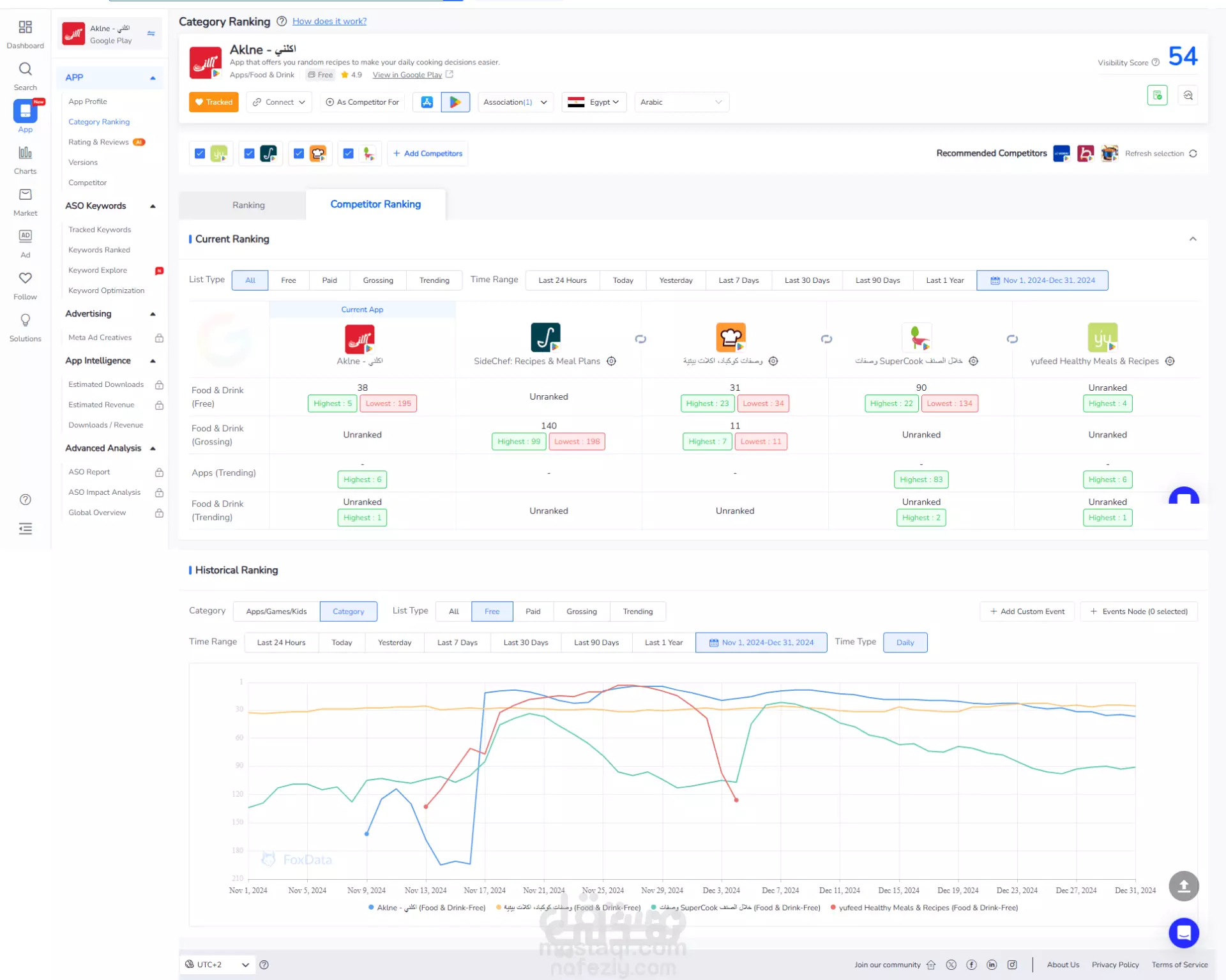Collapse the Advertising sidebar group
Image resolution: width=1226 pixels, height=980 pixels.
[153, 314]
